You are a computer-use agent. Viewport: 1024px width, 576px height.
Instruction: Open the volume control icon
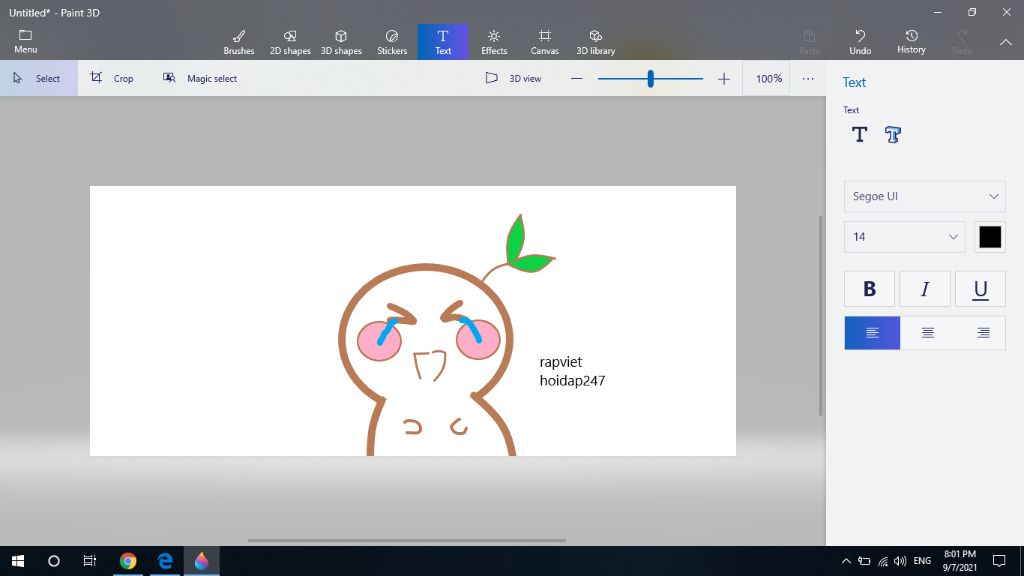tap(900, 561)
